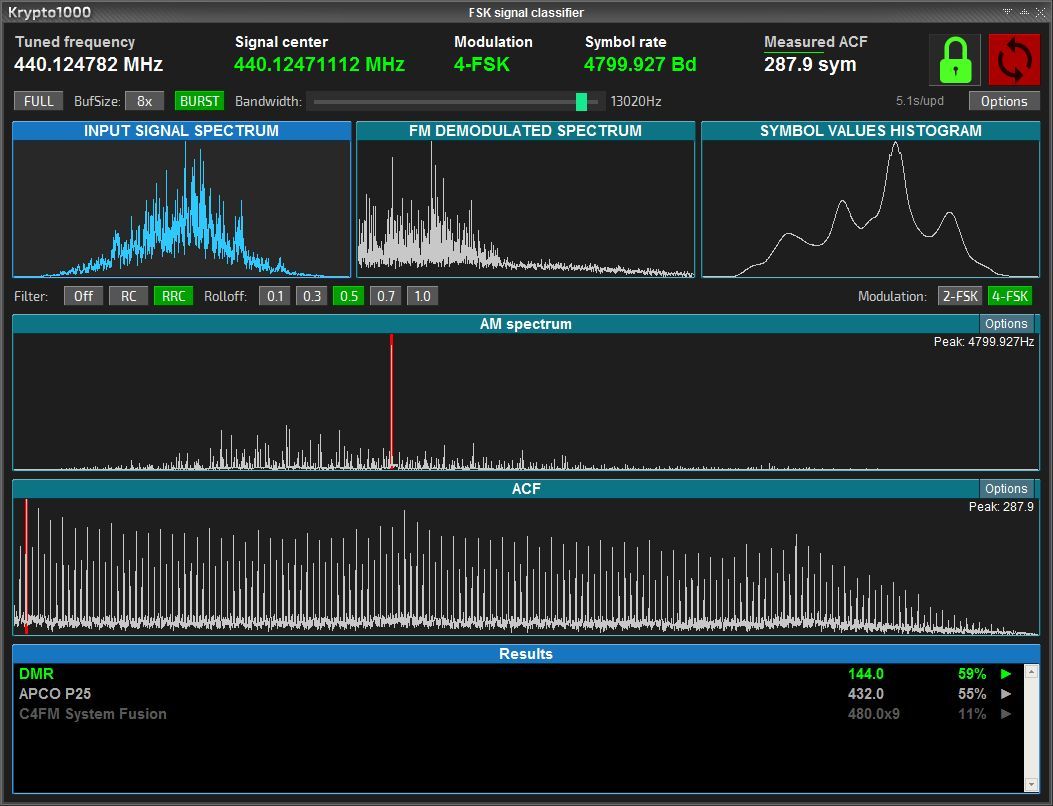This screenshot has height=806, width=1053.
Task: Select the DMR result row
Action: (518, 674)
